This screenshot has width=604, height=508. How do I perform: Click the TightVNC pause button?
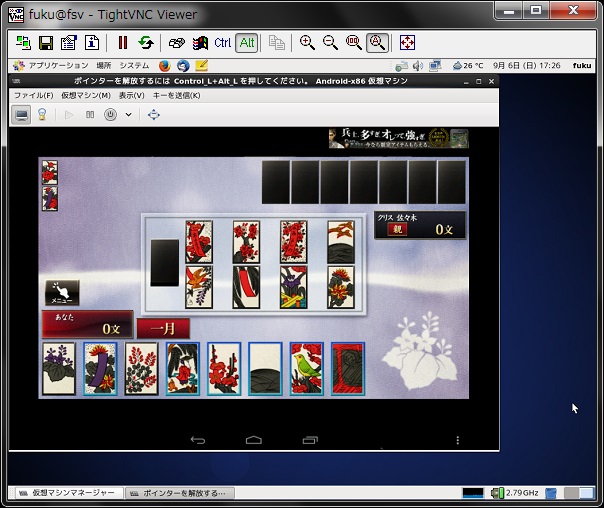[123, 42]
